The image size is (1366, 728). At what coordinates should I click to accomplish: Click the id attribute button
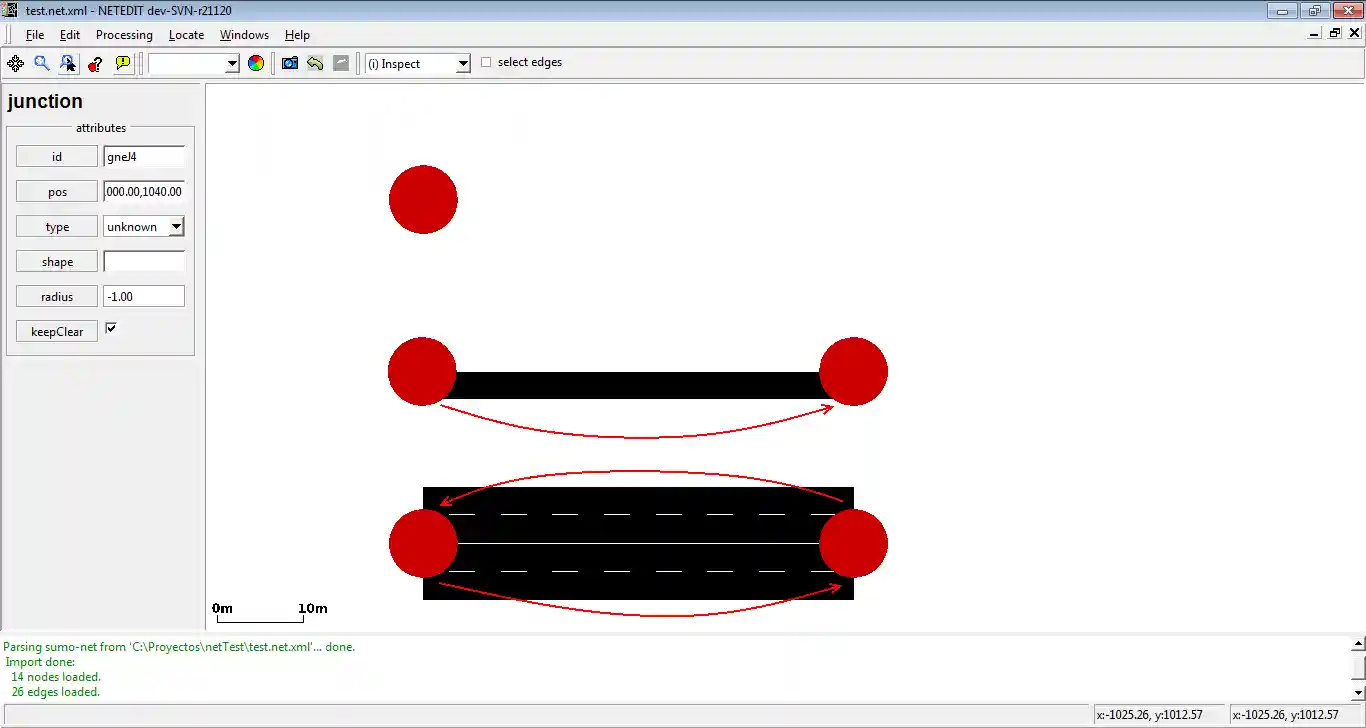click(x=57, y=157)
